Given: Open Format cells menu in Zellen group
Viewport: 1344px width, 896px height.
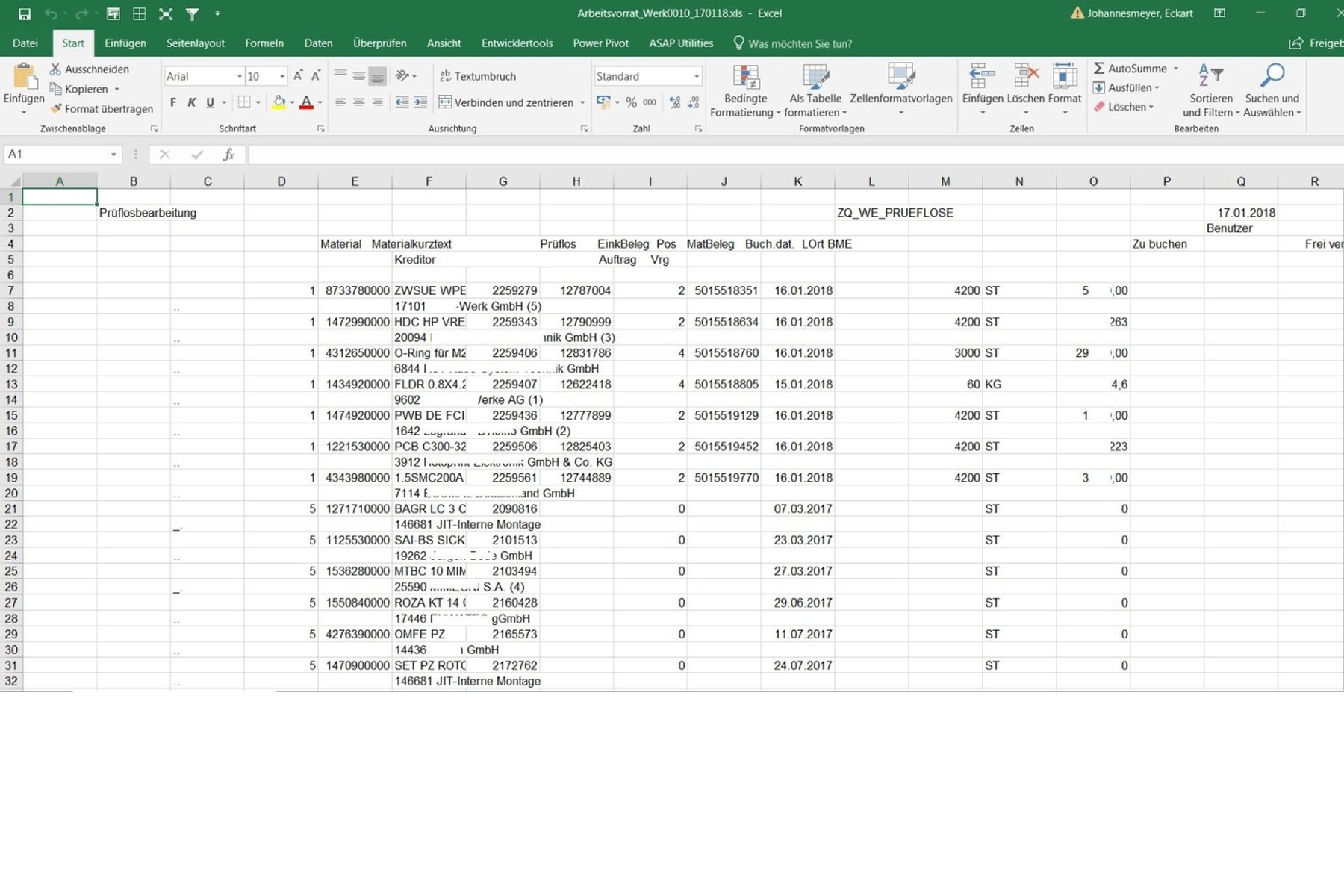Looking at the screenshot, I should [x=1065, y=90].
